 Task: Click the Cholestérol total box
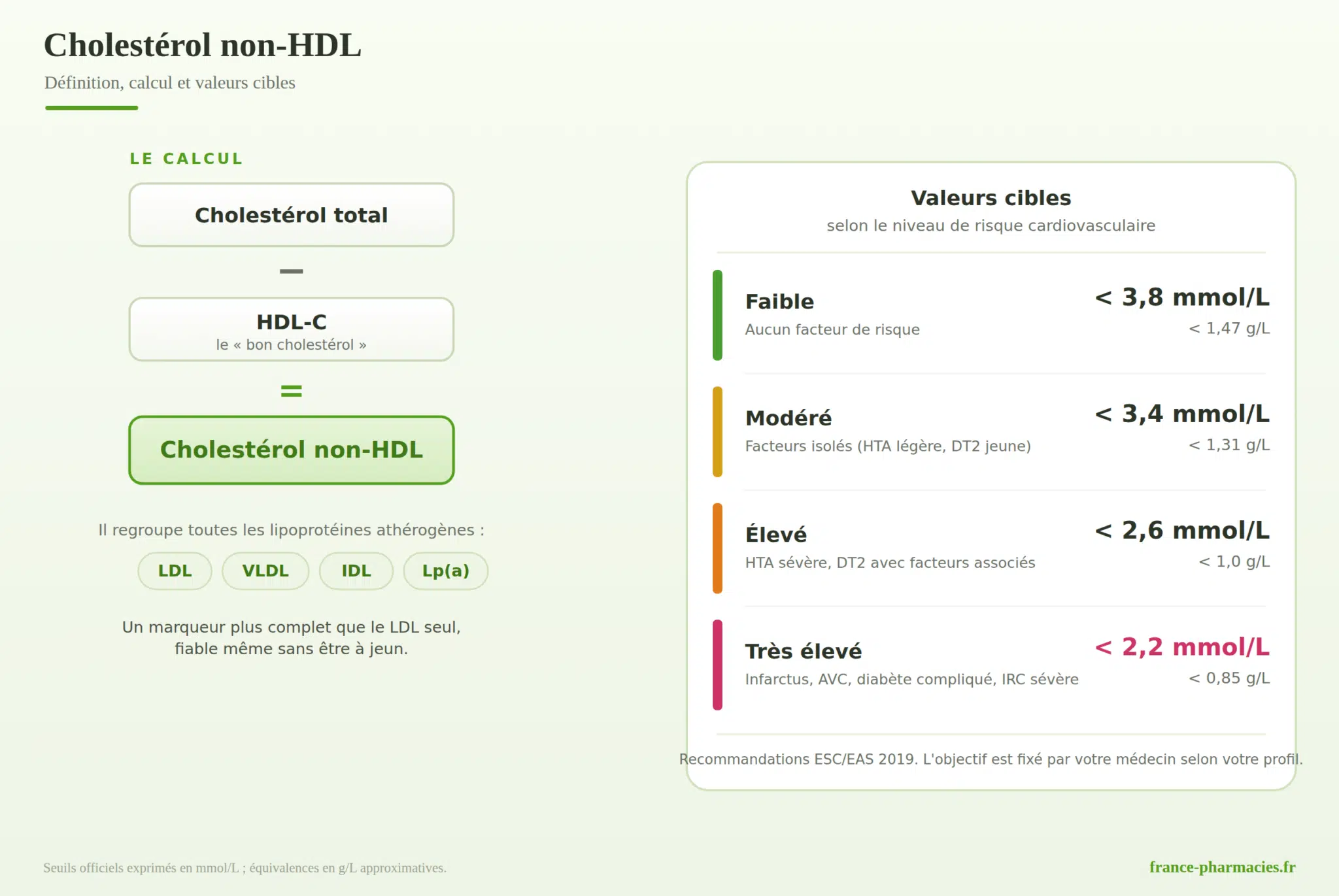pos(291,215)
